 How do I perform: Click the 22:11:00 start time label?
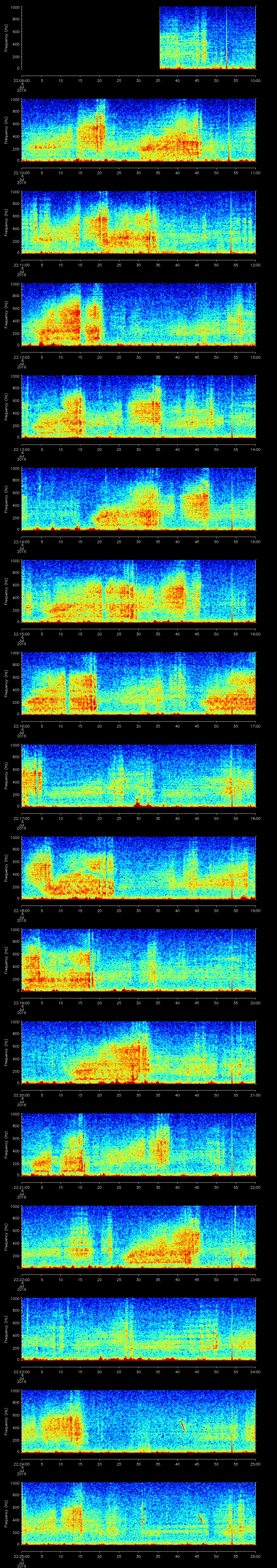(21, 265)
